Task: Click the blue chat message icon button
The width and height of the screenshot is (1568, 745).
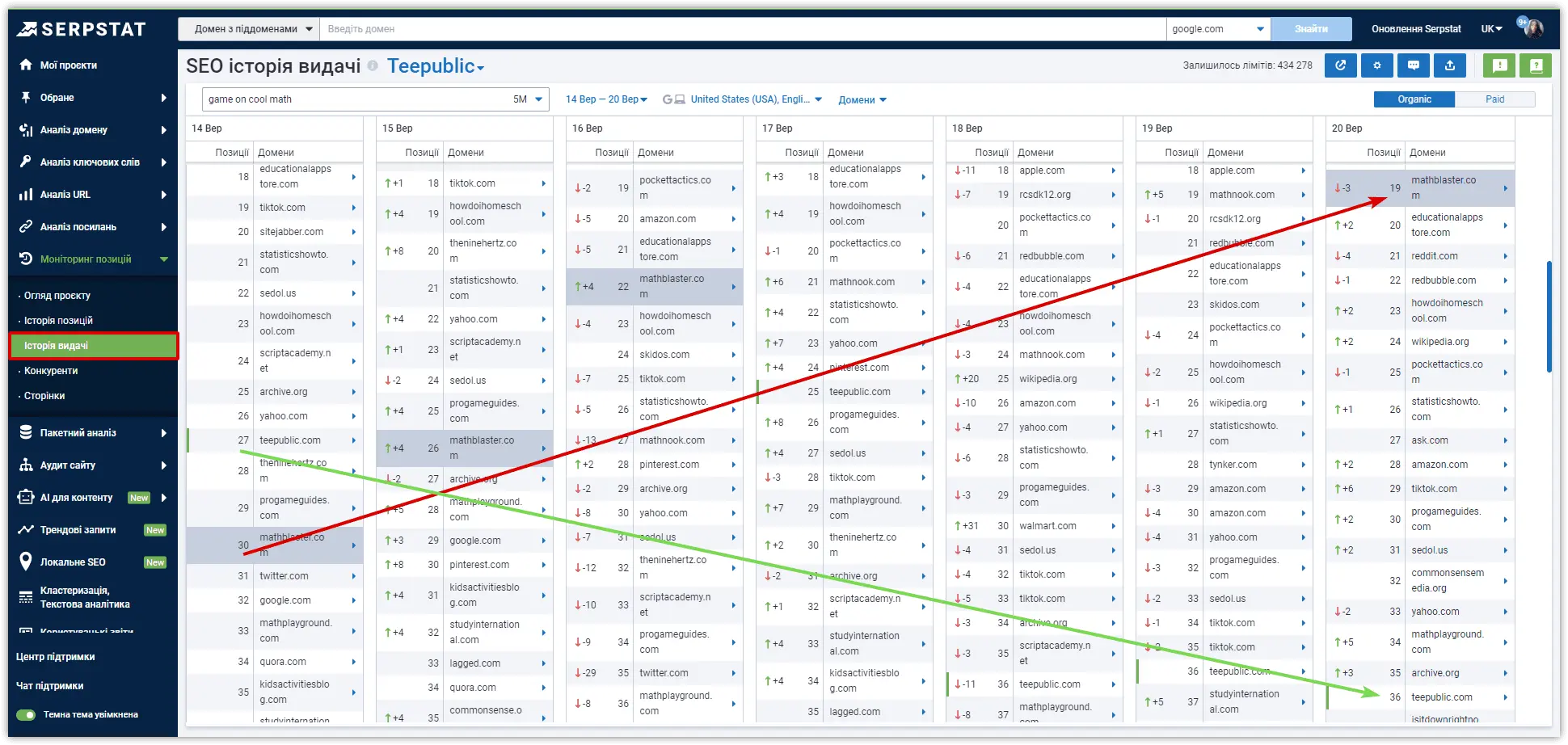Action: 1413,65
